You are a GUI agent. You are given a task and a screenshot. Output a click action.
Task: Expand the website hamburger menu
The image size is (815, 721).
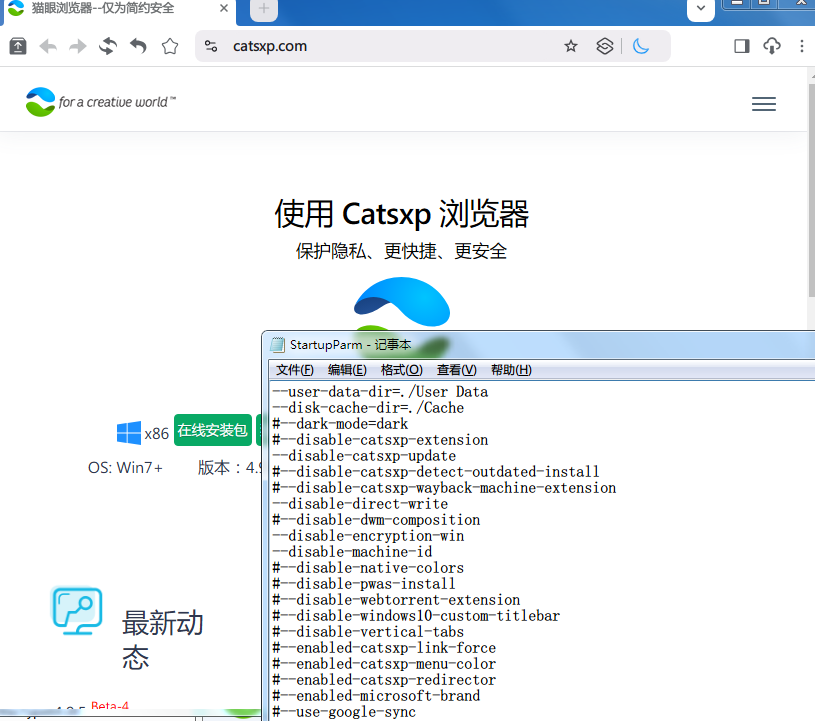(x=764, y=104)
